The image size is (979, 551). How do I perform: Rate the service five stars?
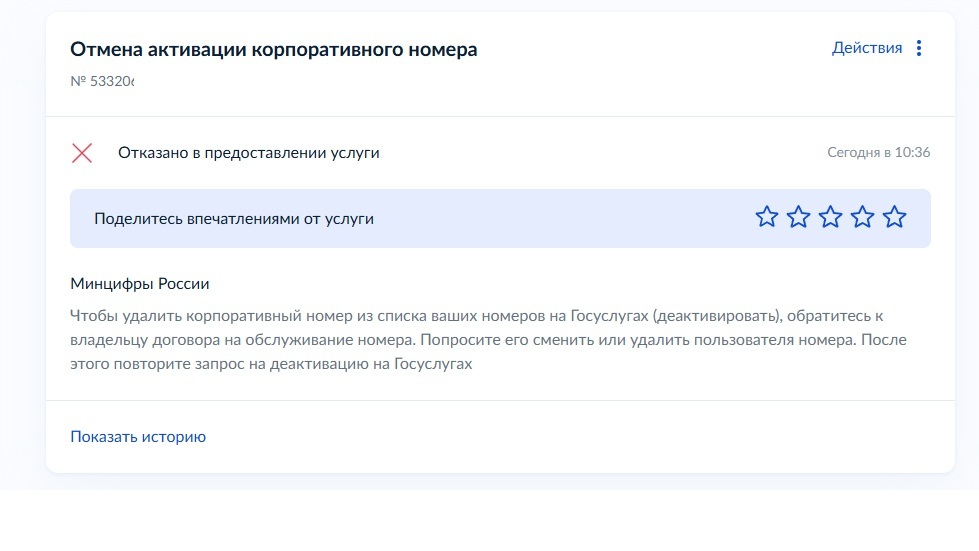894,217
